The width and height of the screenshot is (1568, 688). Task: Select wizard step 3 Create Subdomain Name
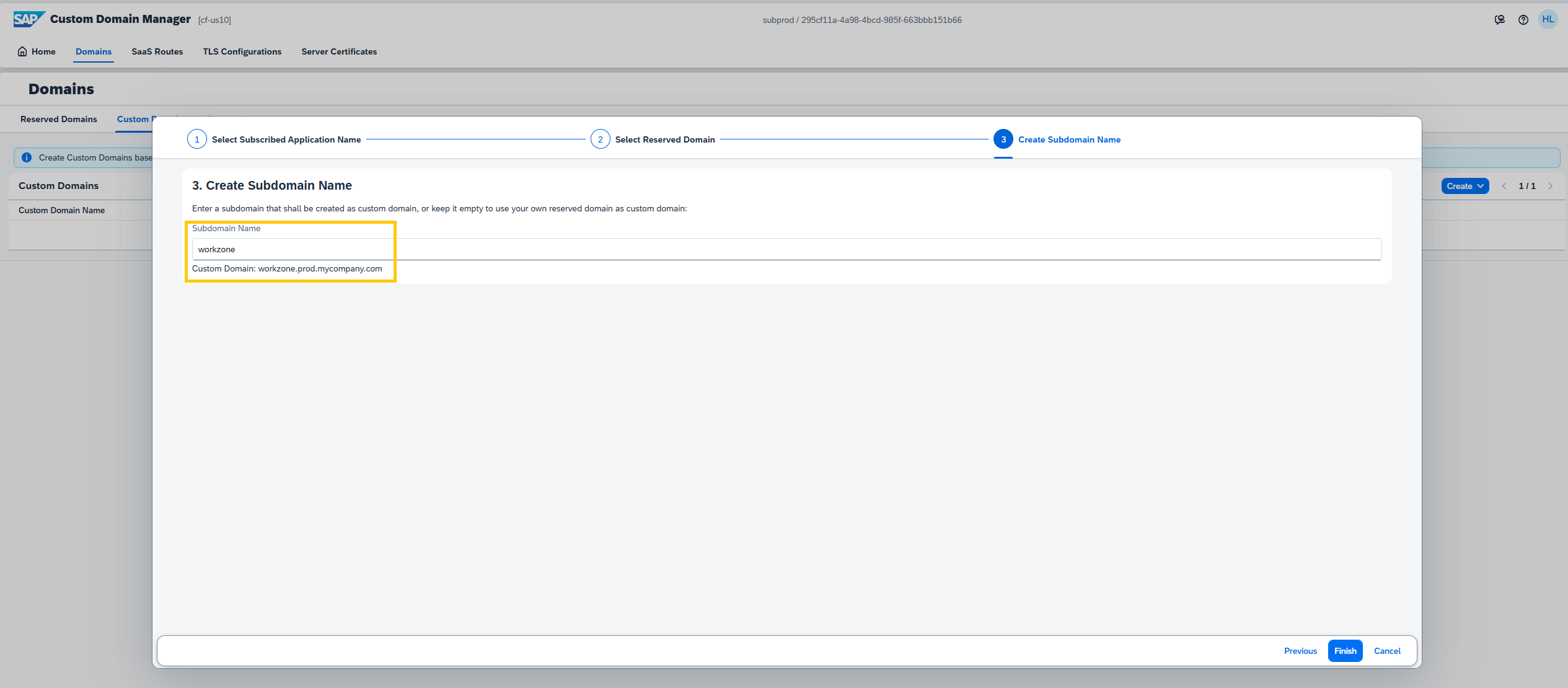pyautogui.click(x=1057, y=139)
